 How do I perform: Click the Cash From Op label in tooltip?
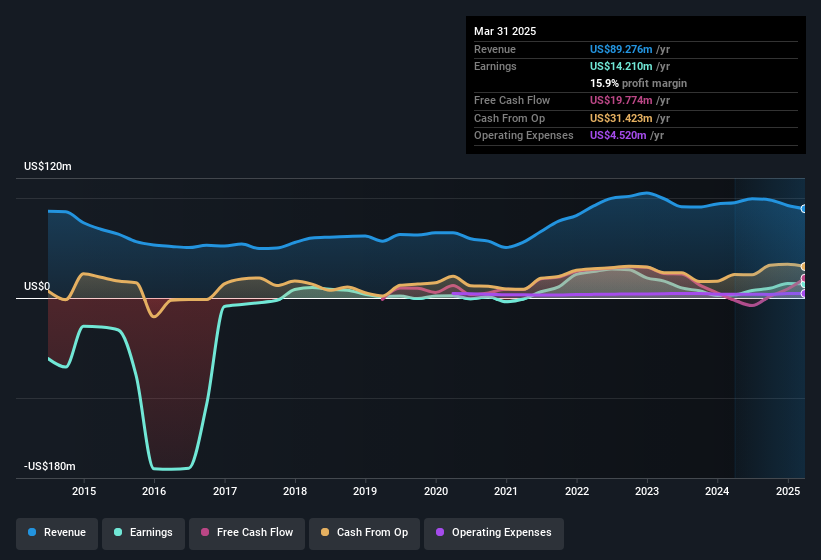509,118
